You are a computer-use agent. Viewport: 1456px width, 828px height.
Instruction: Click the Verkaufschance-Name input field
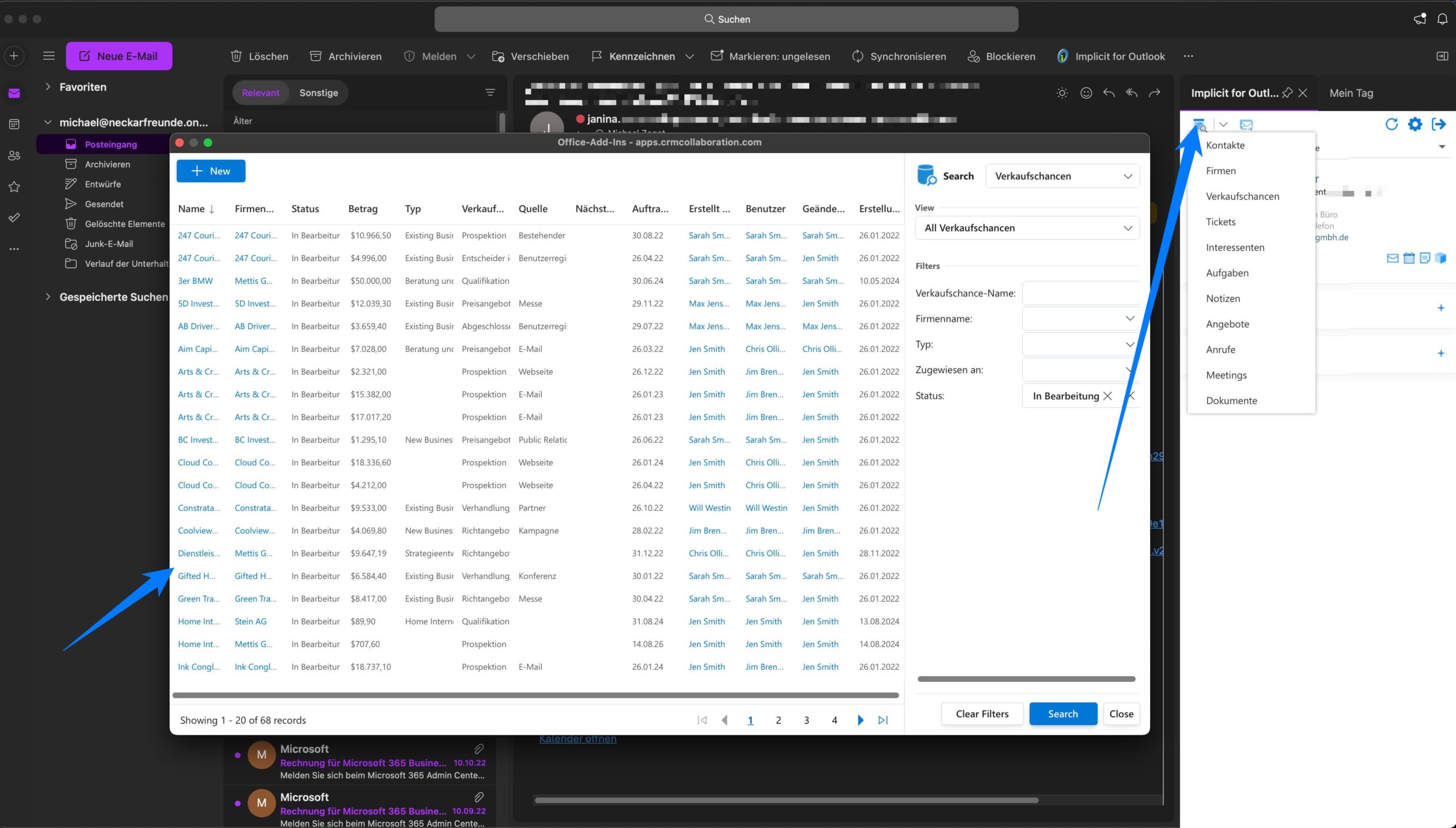click(x=1081, y=293)
